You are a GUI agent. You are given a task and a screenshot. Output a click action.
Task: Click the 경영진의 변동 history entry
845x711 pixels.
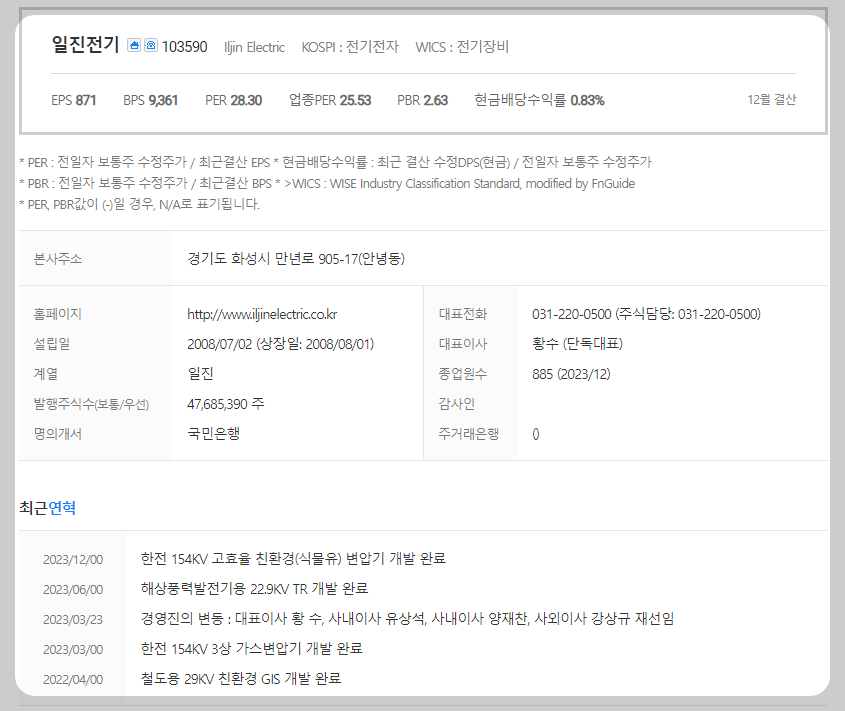pos(407,619)
